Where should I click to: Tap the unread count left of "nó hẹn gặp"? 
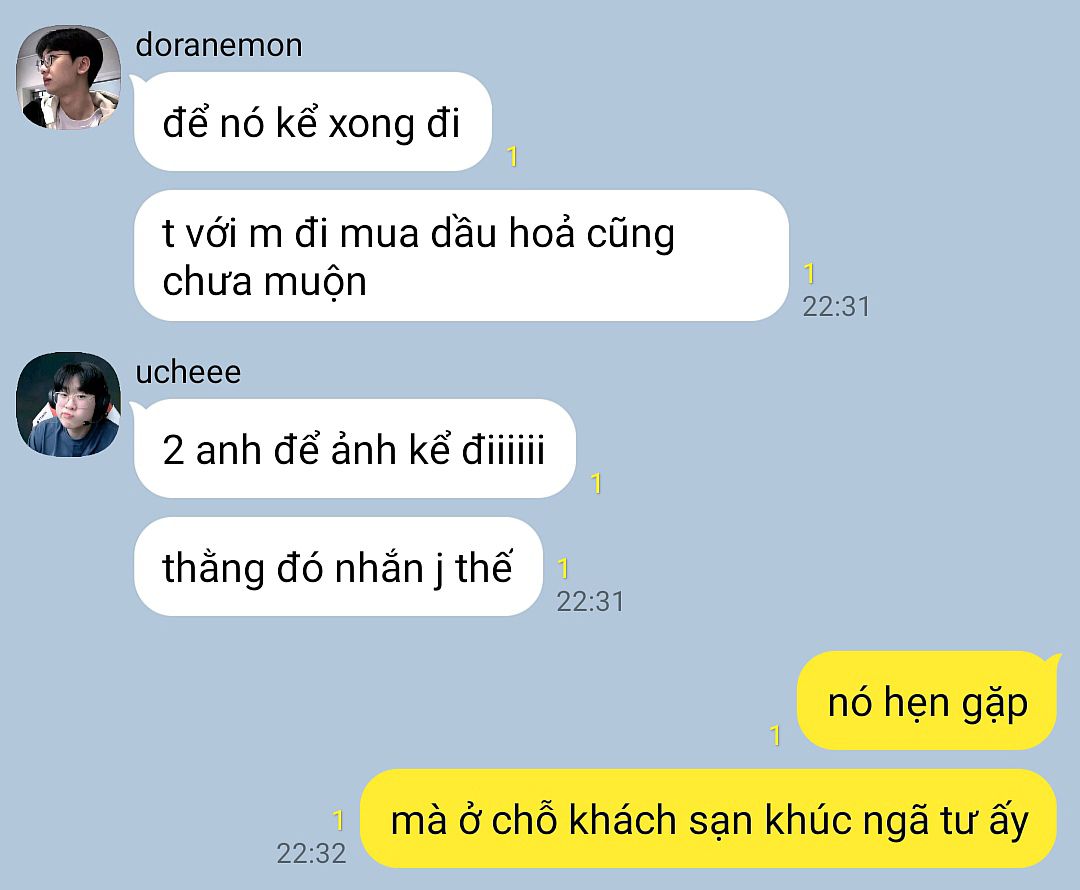(x=776, y=735)
